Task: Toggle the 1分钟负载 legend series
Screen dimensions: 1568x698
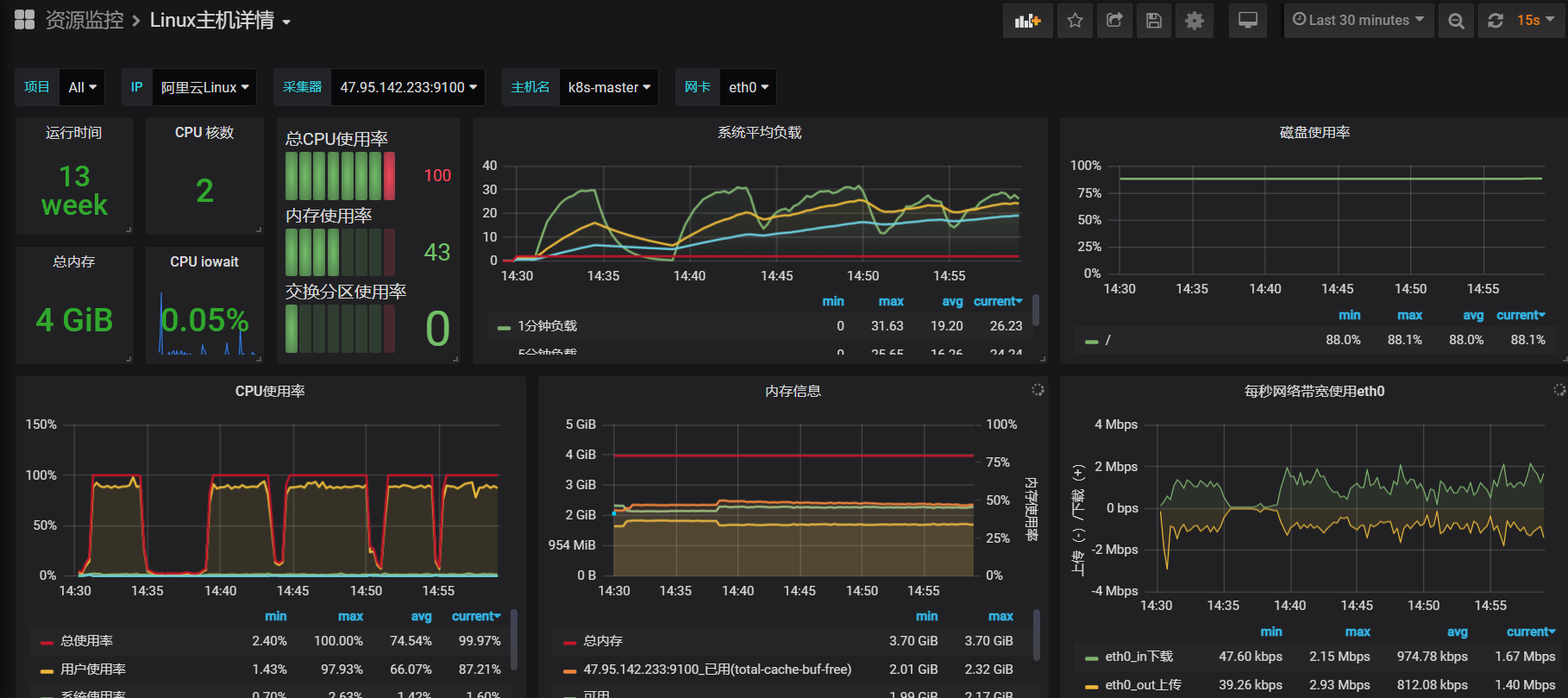Action: [x=547, y=326]
